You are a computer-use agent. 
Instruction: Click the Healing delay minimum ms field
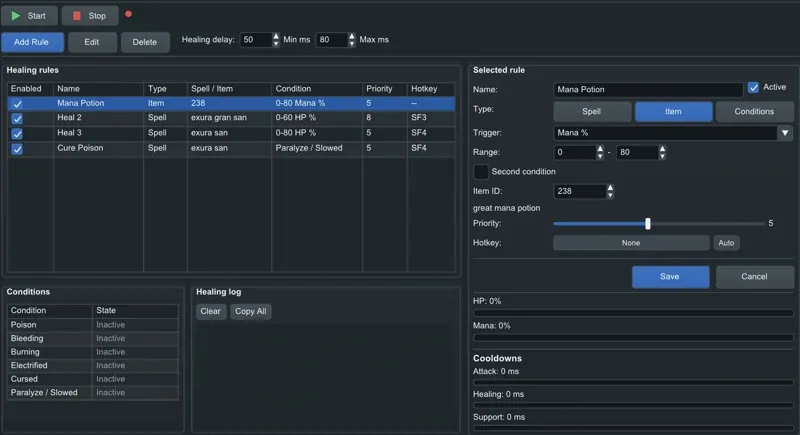256,40
